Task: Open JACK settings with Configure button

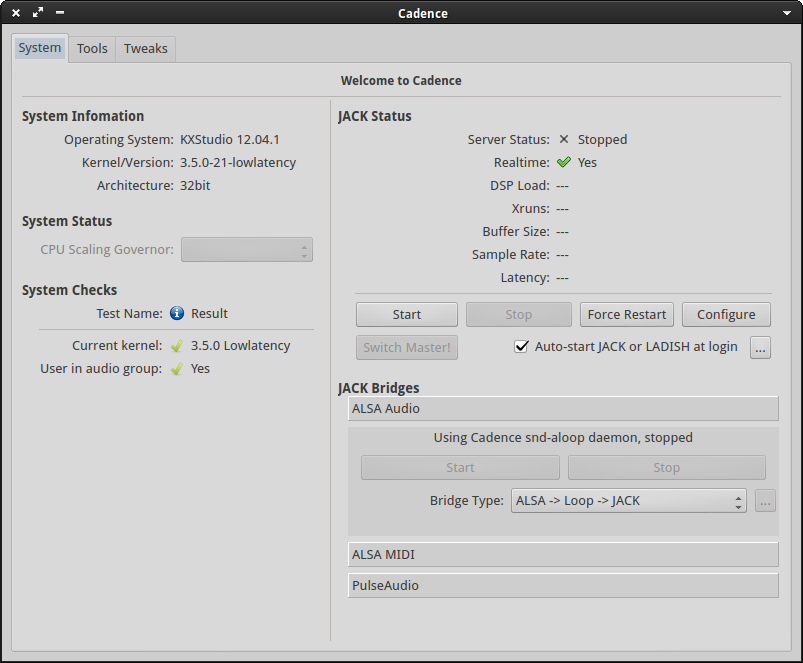Action: (x=726, y=315)
